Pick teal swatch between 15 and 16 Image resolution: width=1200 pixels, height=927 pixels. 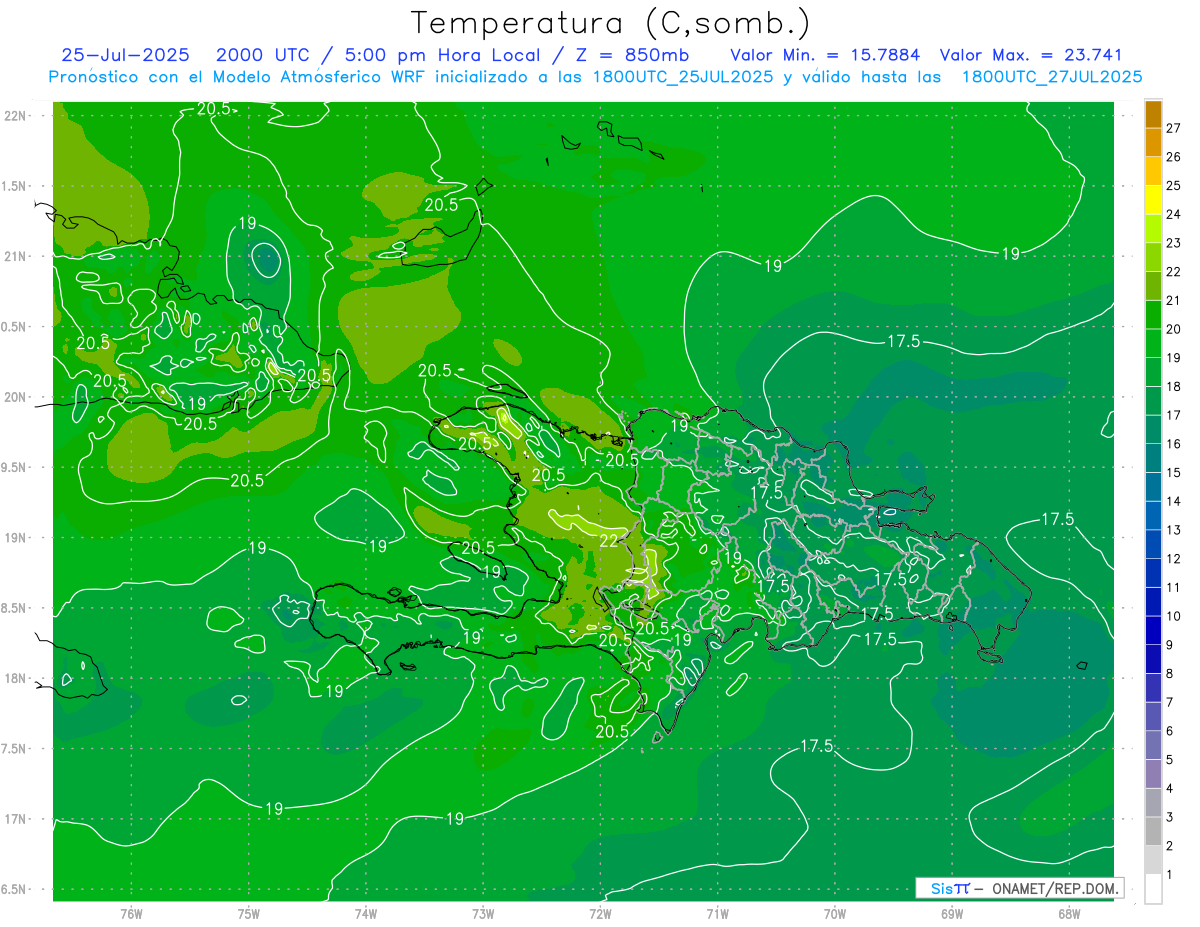1153,458
